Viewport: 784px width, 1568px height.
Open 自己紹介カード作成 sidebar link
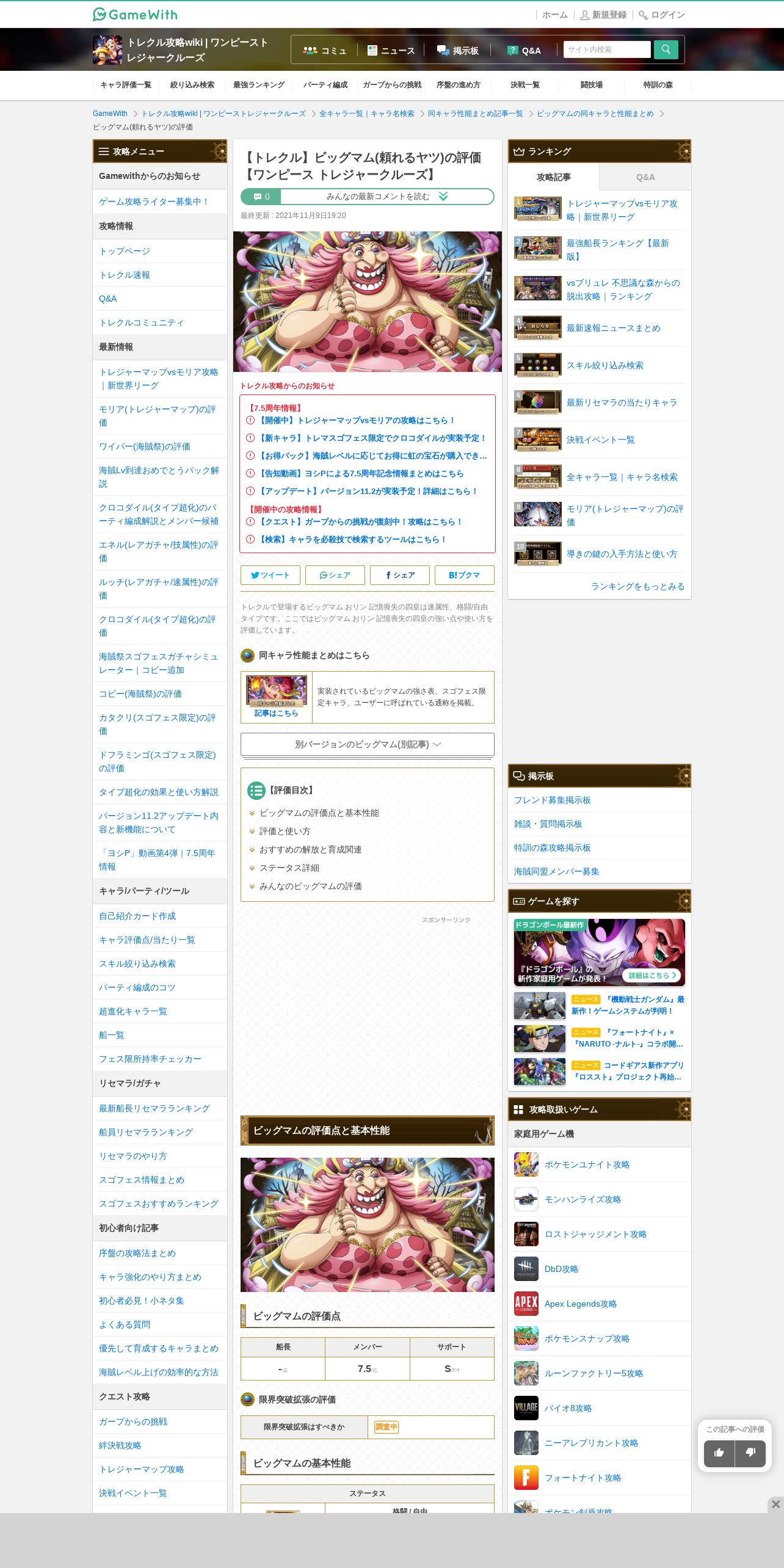click(x=137, y=916)
